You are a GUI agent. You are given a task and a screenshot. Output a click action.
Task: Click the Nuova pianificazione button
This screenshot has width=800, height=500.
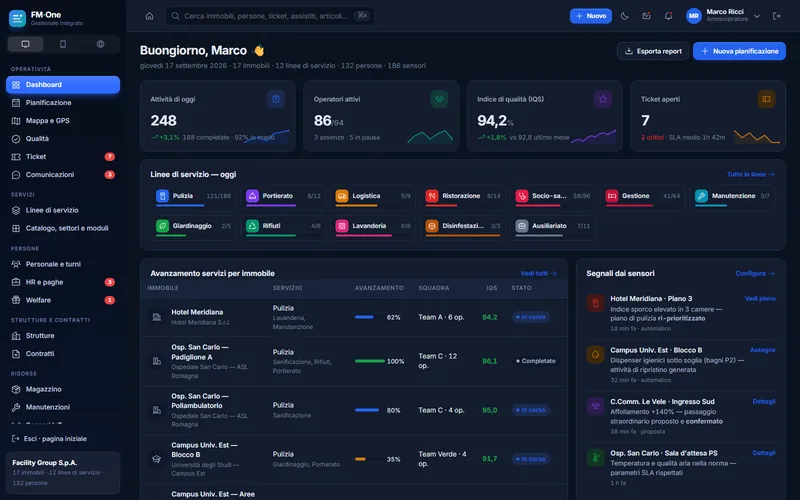point(739,51)
